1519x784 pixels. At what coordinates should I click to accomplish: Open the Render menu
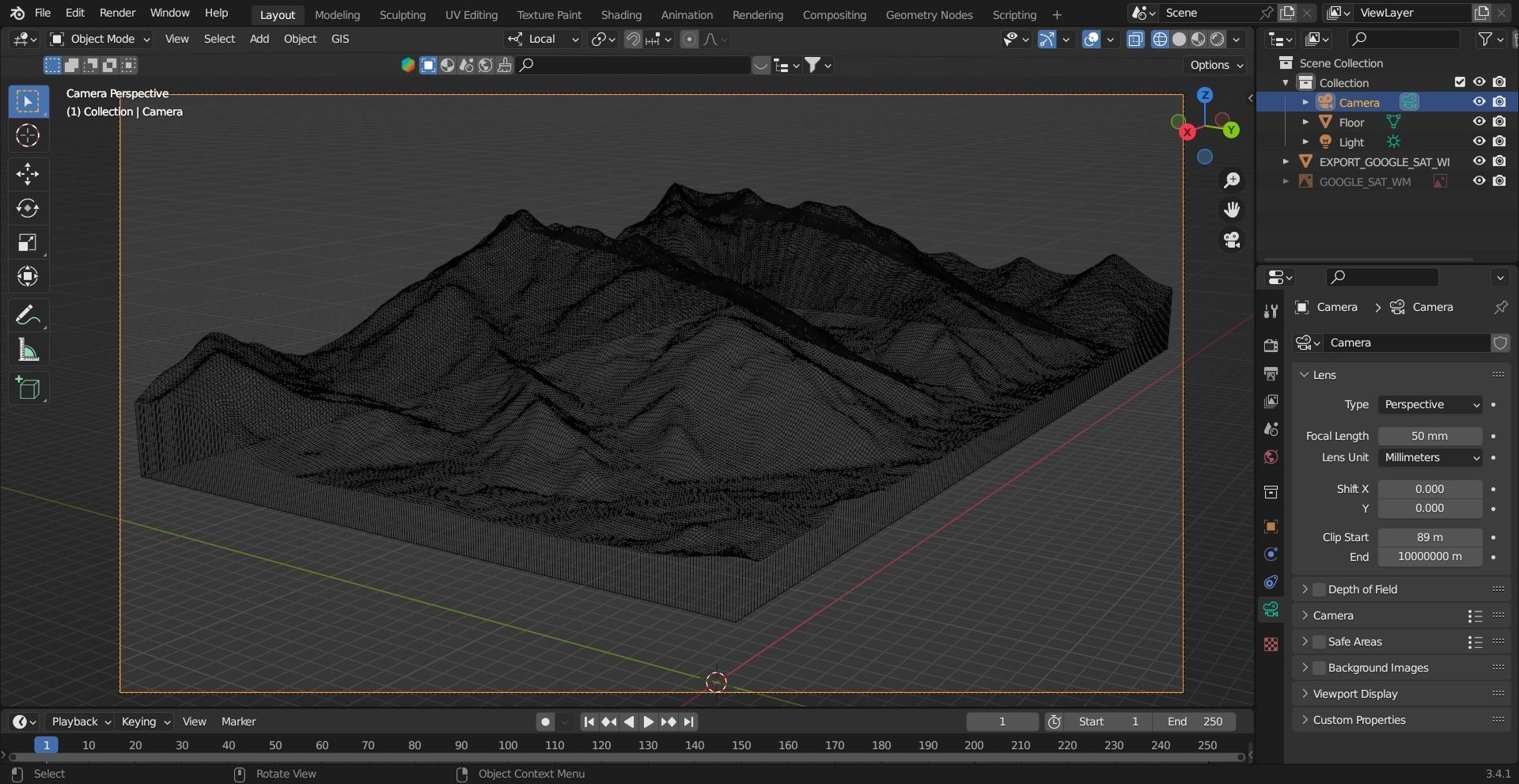point(117,13)
